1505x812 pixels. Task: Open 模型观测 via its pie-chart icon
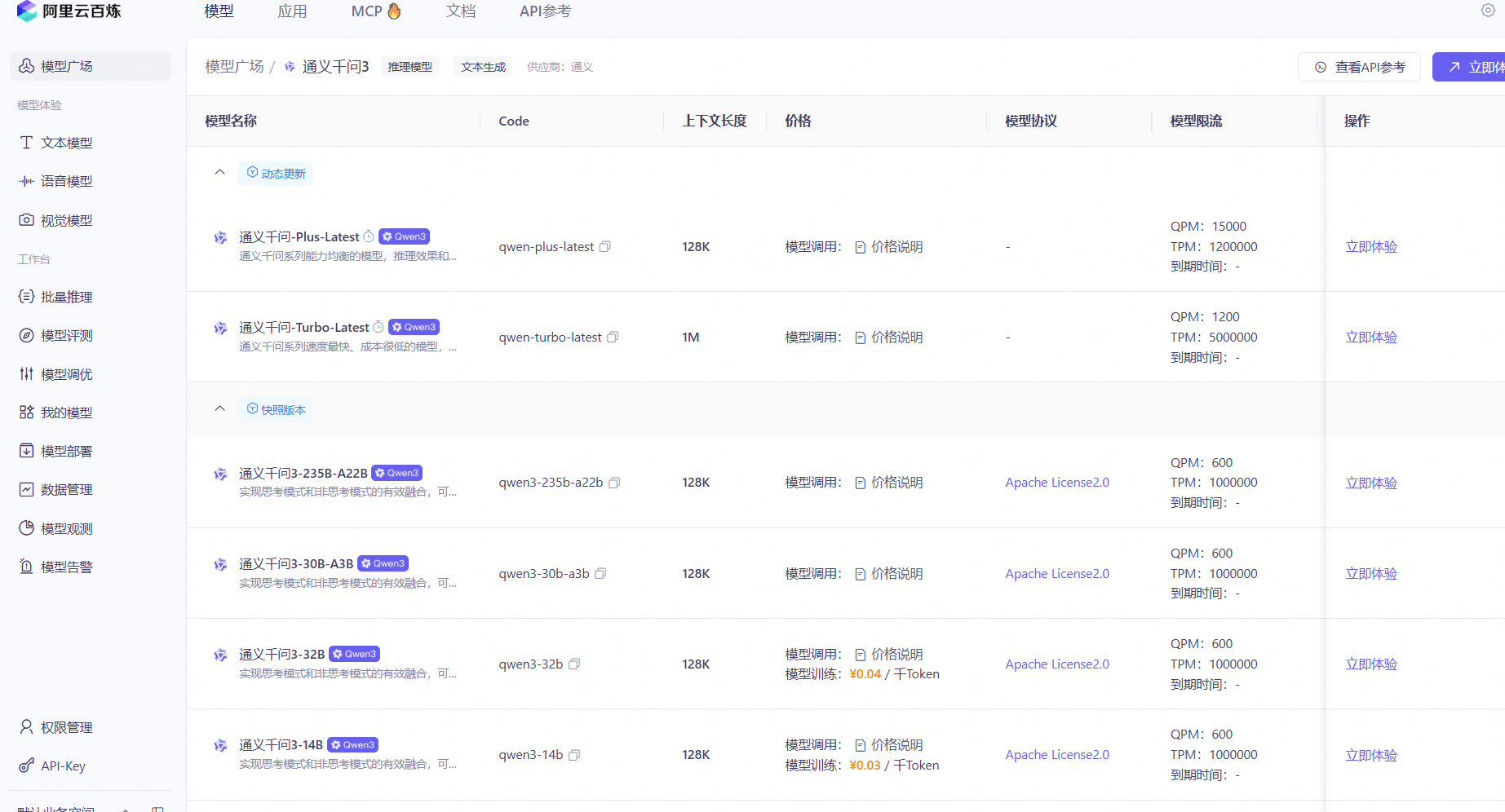point(27,528)
